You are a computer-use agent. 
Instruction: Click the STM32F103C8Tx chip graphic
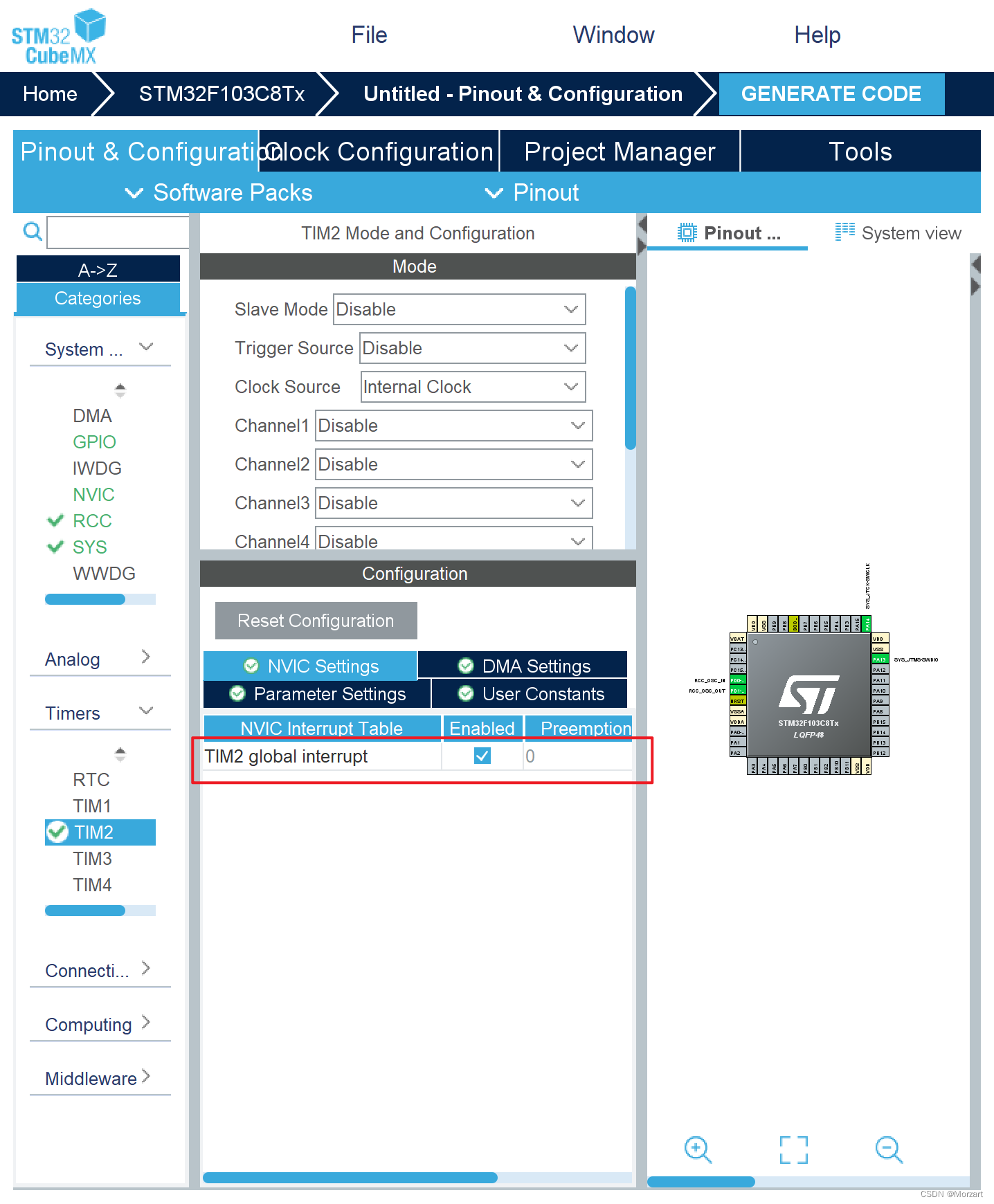808,695
